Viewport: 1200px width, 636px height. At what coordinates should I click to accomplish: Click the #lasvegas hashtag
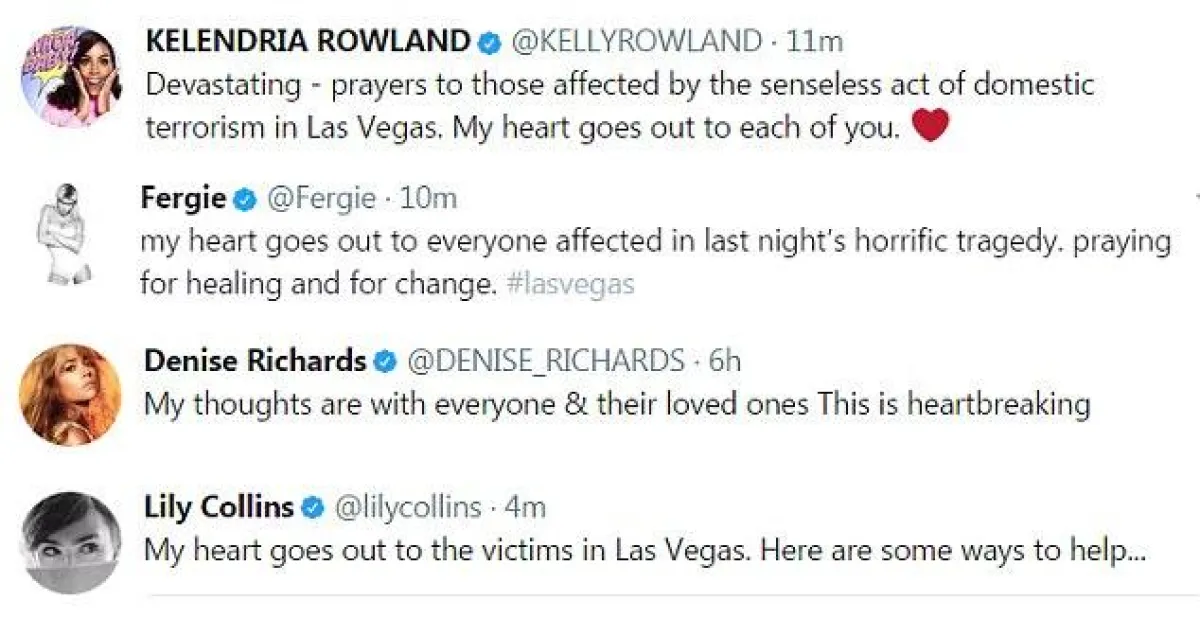(x=570, y=284)
